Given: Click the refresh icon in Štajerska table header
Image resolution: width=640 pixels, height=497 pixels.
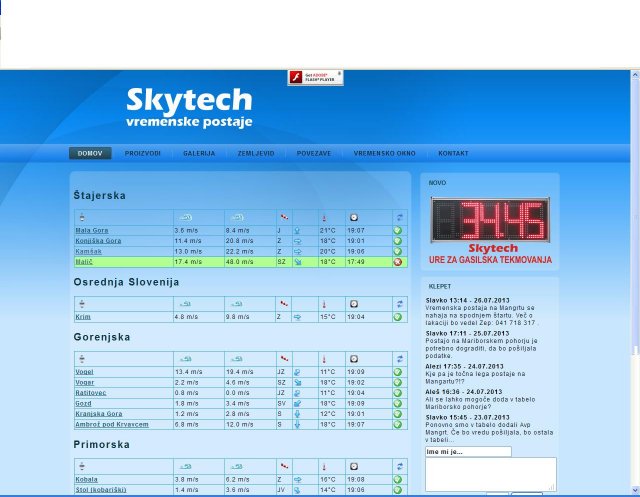Looking at the screenshot, I should point(400,217).
